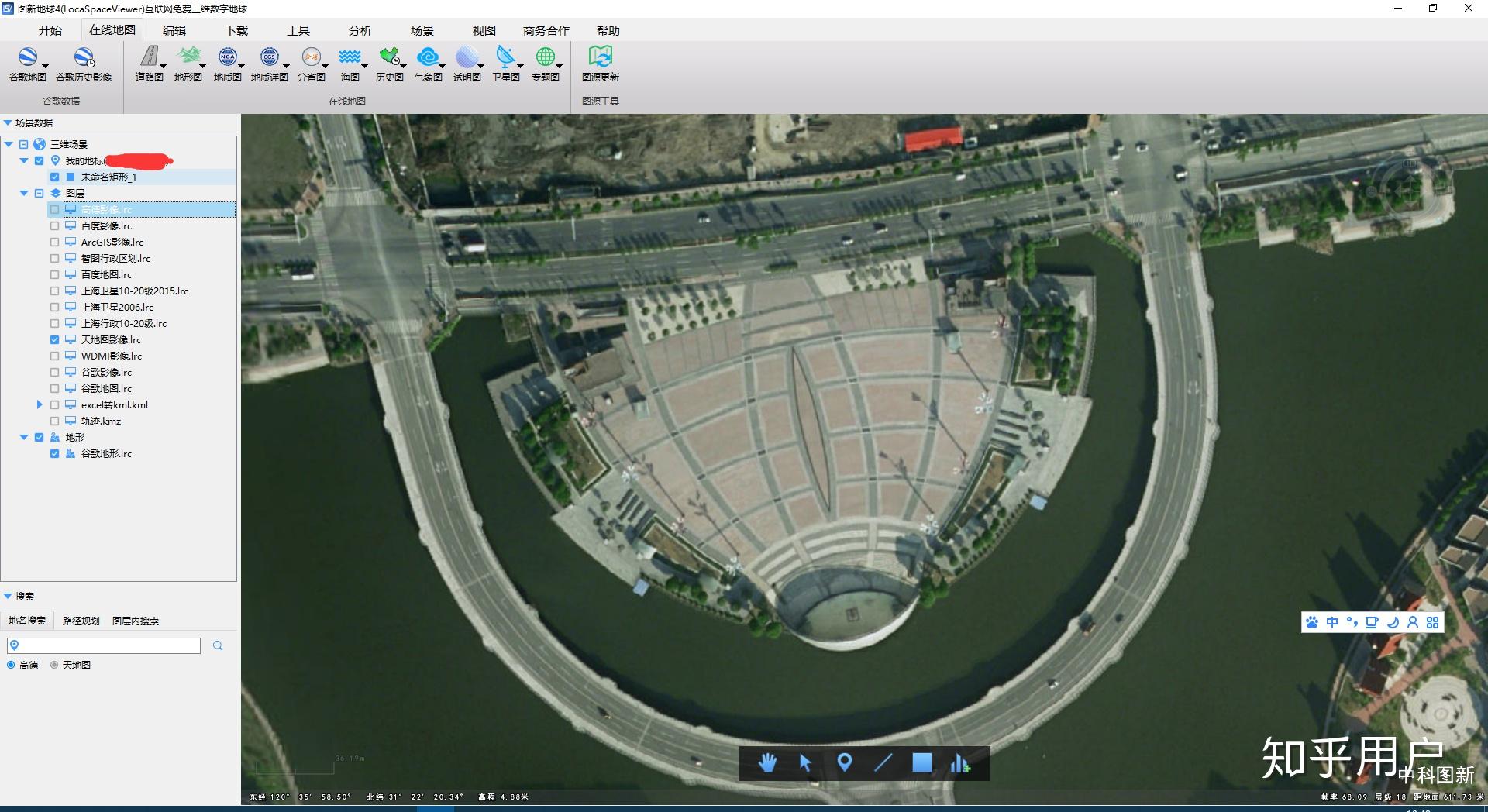This screenshot has width=1488, height=812.
Task: Select the 道路图 road map icon
Action: [149, 57]
